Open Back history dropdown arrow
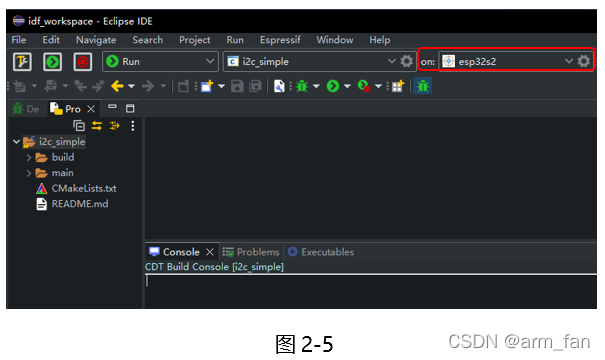Viewport: 605px width, 360px height. click(x=132, y=86)
